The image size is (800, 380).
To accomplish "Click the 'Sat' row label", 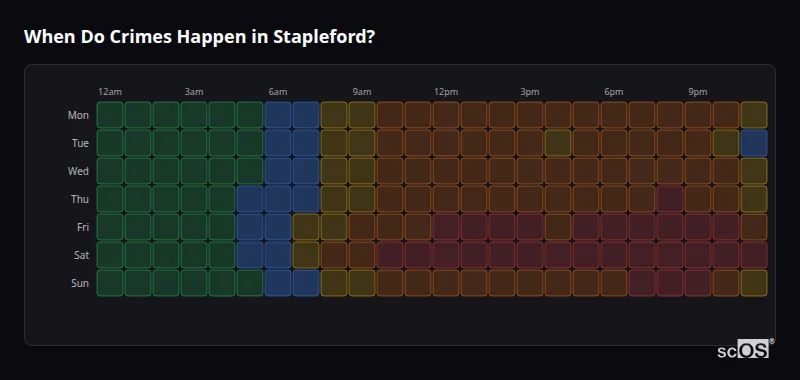I will 81,256.
